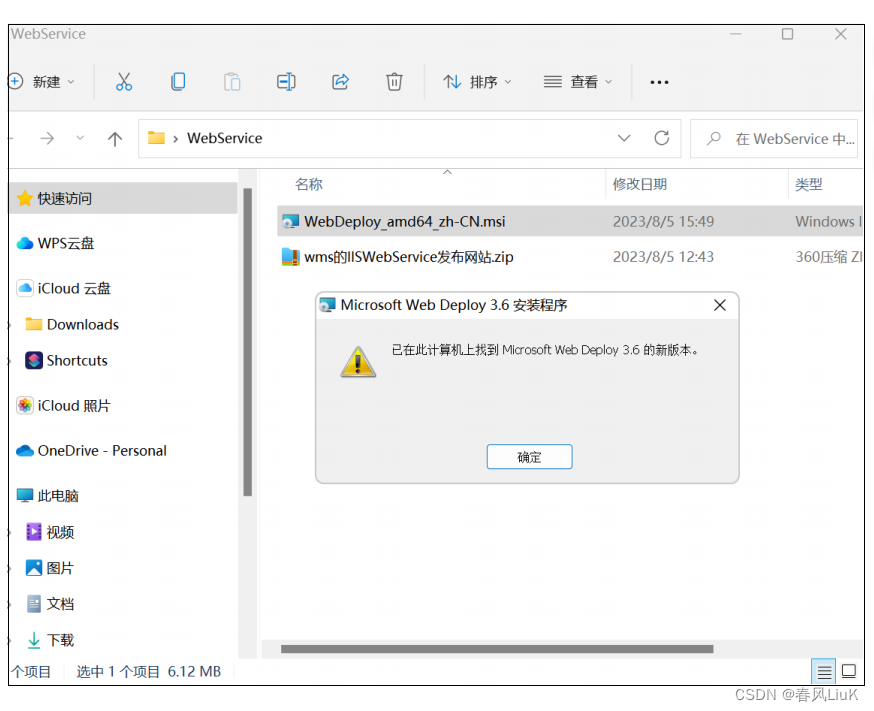Select 快速访问 in navigation pane
874x711 pixels.
pos(124,198)
